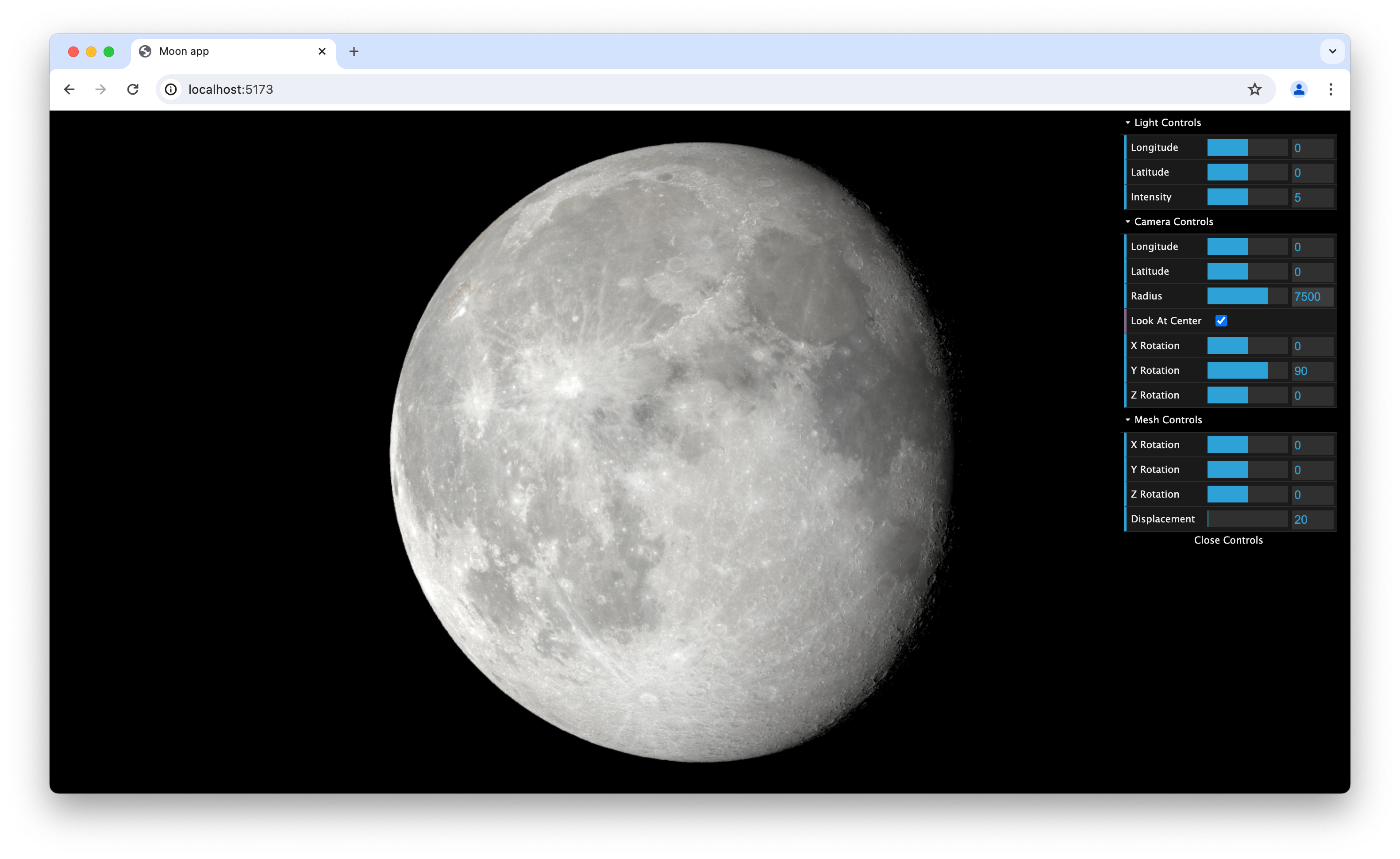This screenshot has height=859, width=1400.
Task: Reload the localhost page
Action: point(133,89)
